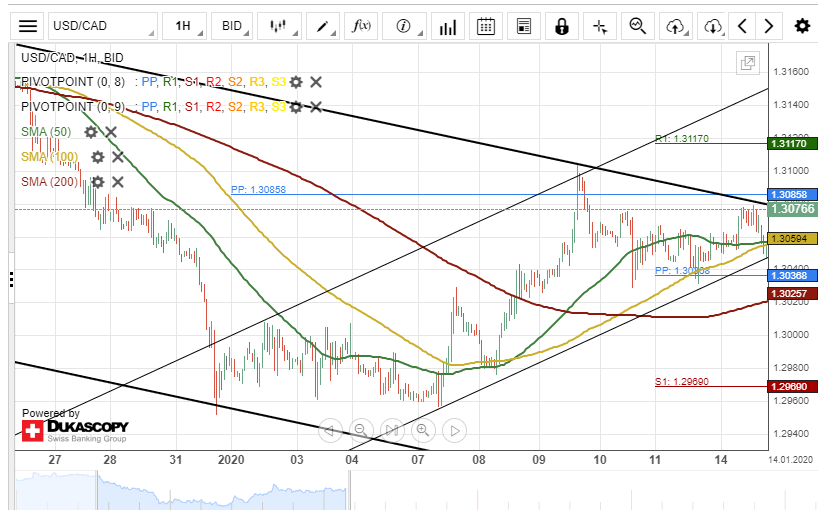Click the cloud download icon
The image size is (824, 513).
pyautogui.click(x=712, y=26)
